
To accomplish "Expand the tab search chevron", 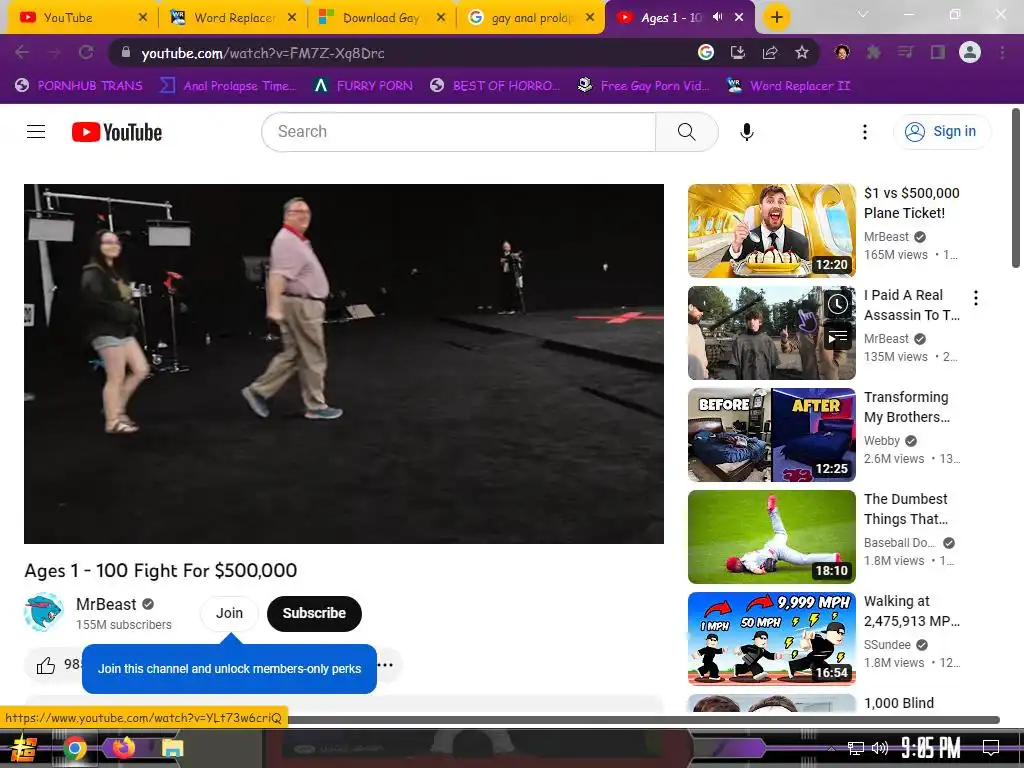I will pyautogui.click(x=863, y=14).
